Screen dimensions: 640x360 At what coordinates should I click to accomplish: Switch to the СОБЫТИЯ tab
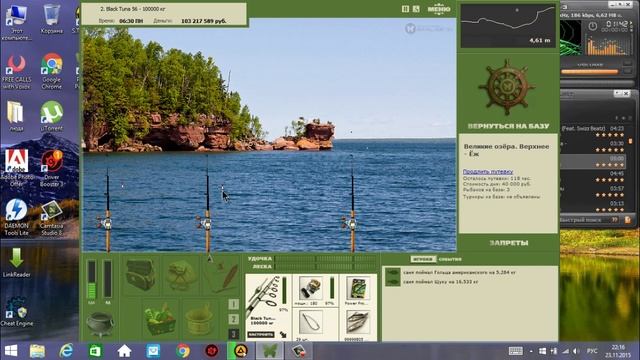(x=450, y=259)
